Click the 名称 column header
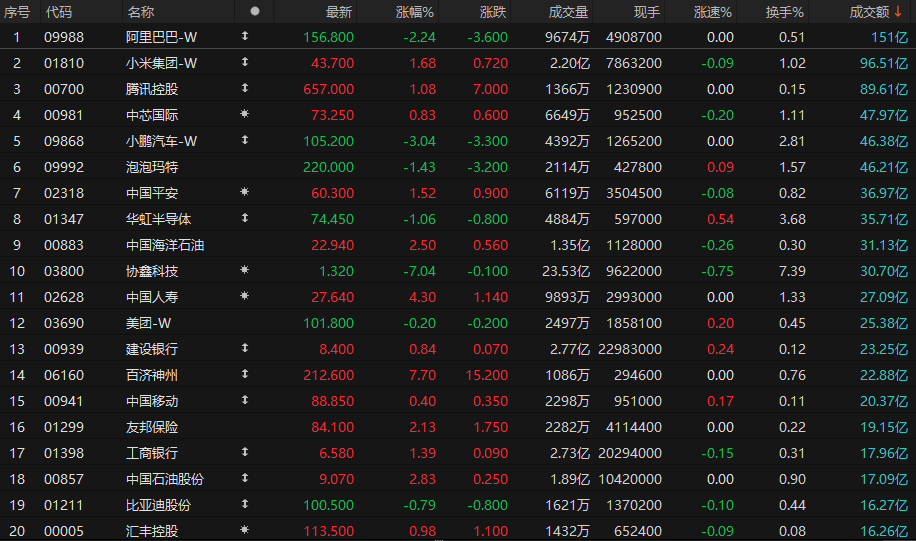This screenshot has width=916, height=541. (x=140, y=12)
